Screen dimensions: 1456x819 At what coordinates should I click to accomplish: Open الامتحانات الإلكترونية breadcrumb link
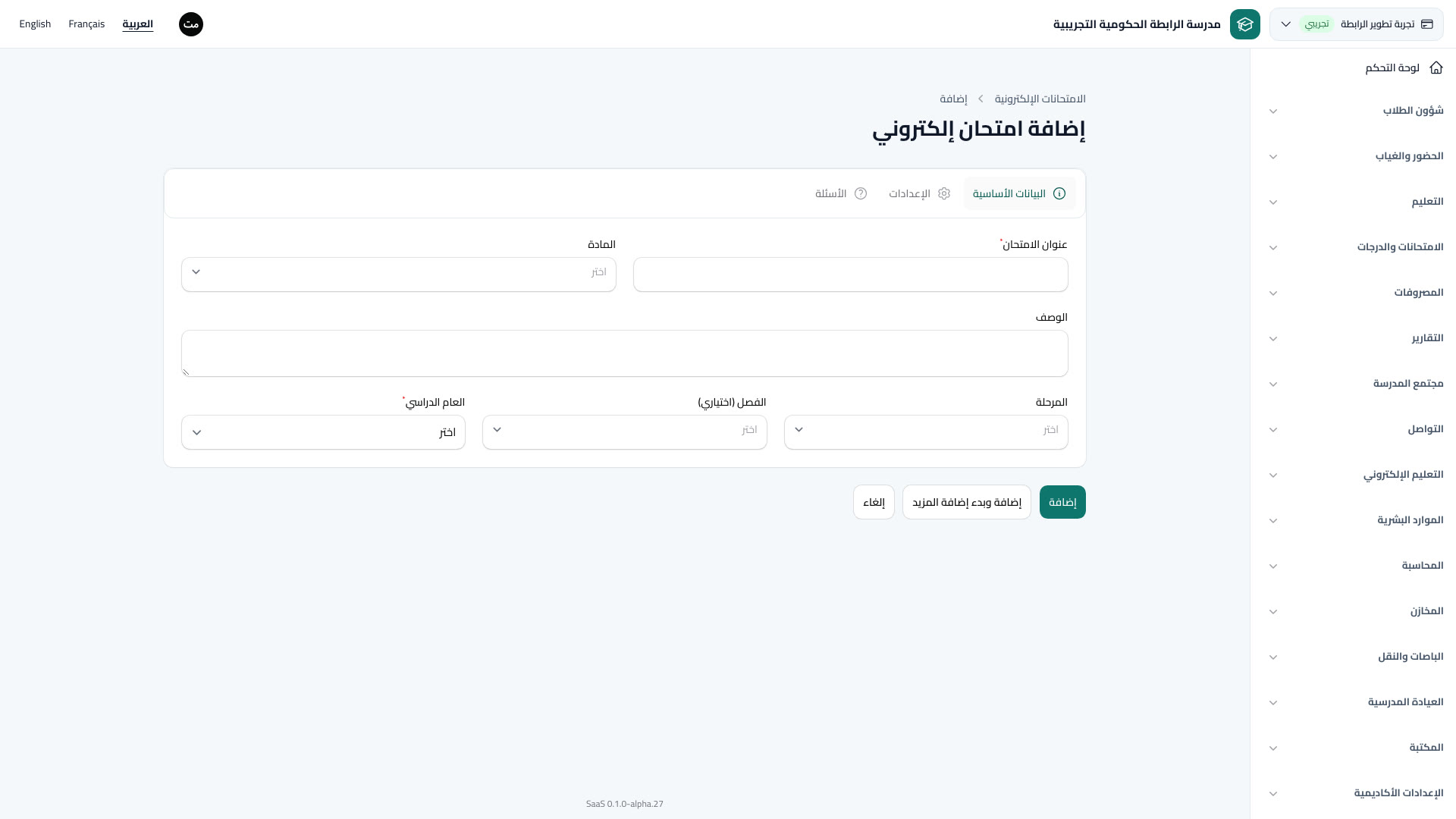point(1040,99)
